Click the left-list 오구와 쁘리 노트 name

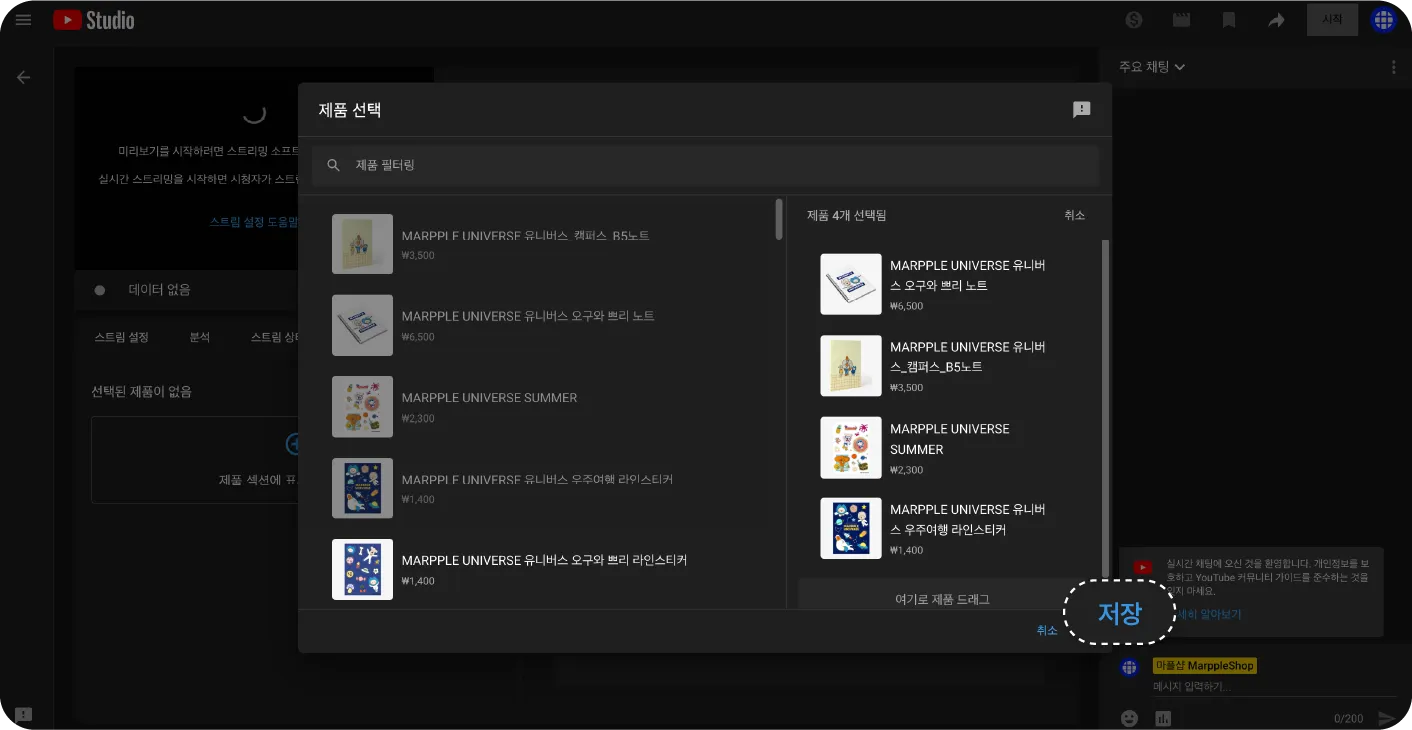528,316
